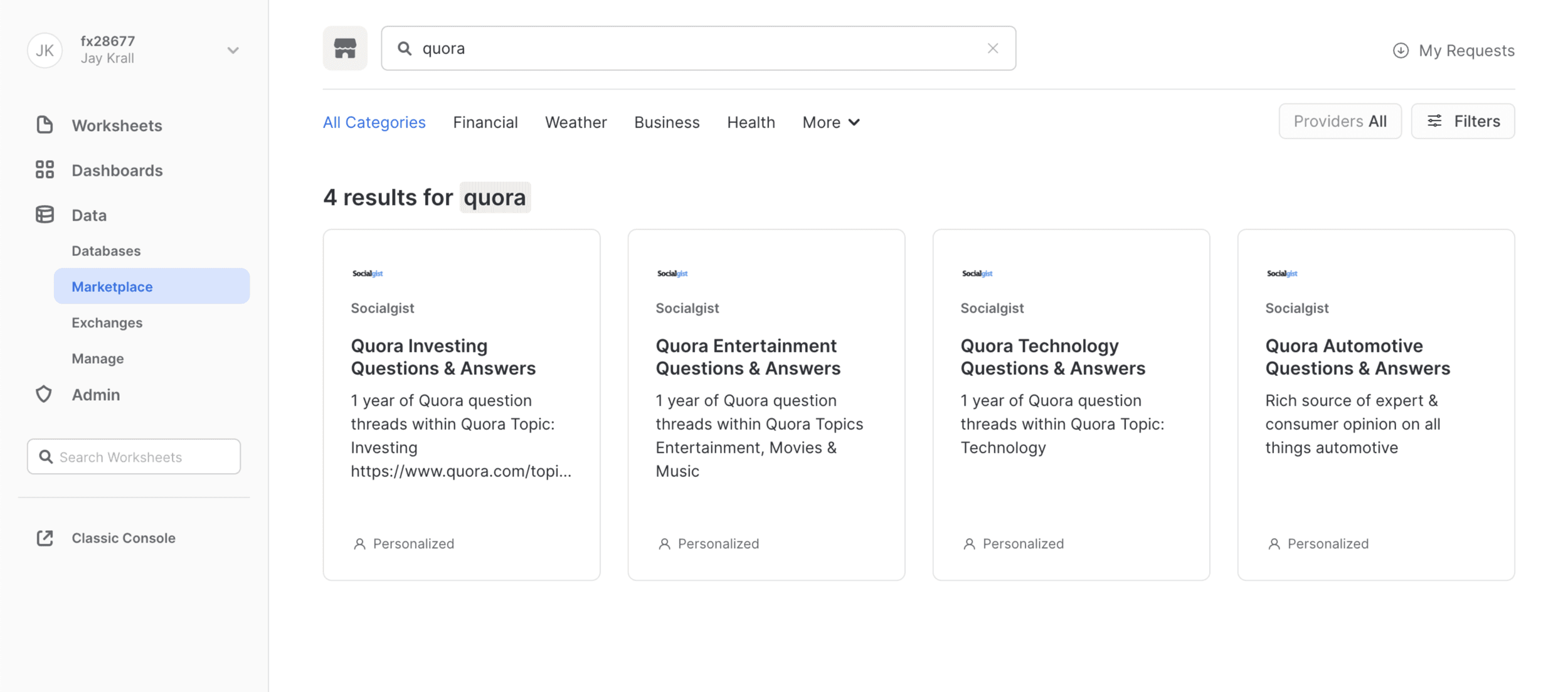Switch to the Health category
1568x692 pixels.
pos(751,122)
